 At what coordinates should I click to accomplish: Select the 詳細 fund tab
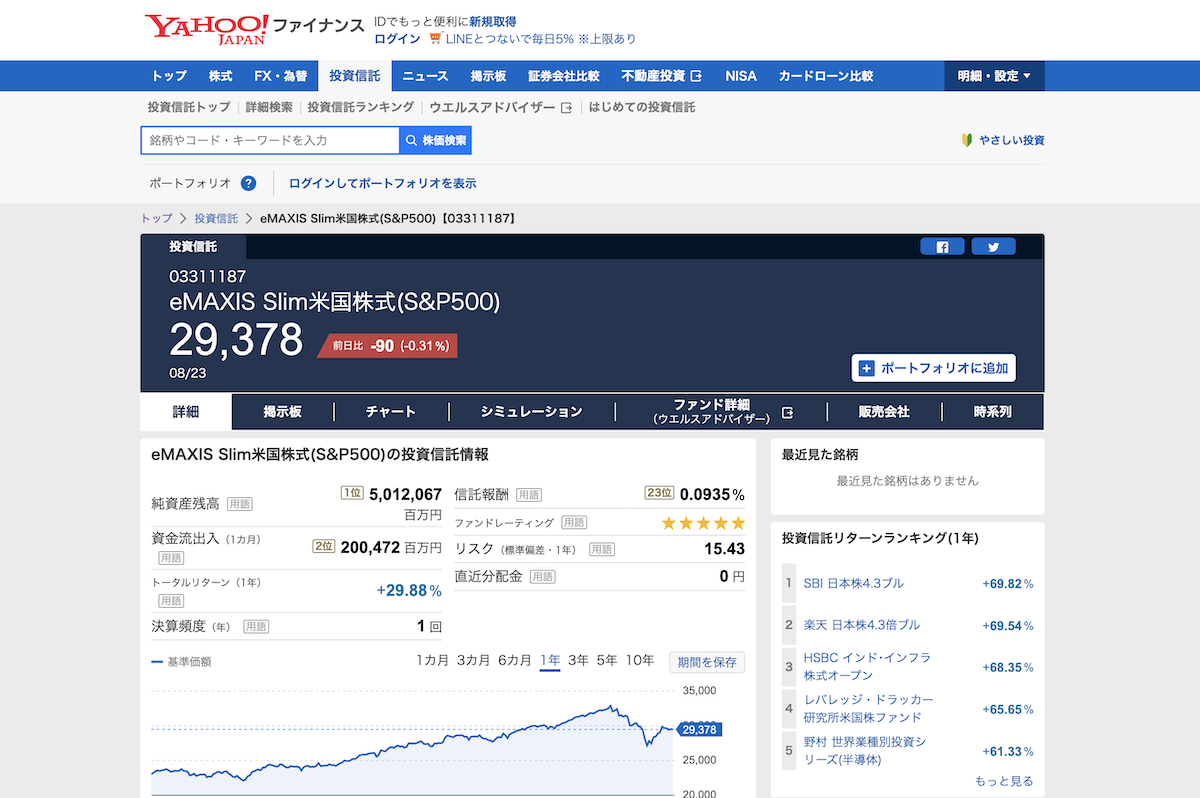(186, 411)
